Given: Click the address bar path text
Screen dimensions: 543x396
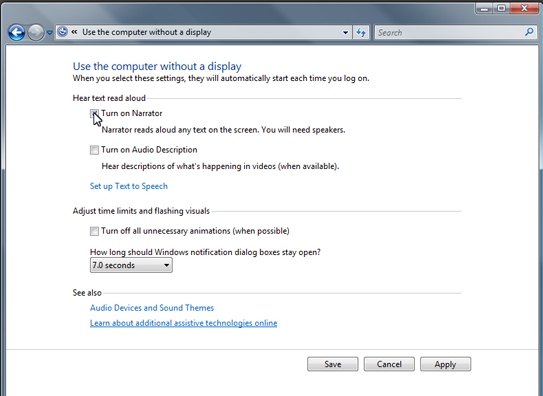Looking at the screenshot, I should [x=146, y=32].
